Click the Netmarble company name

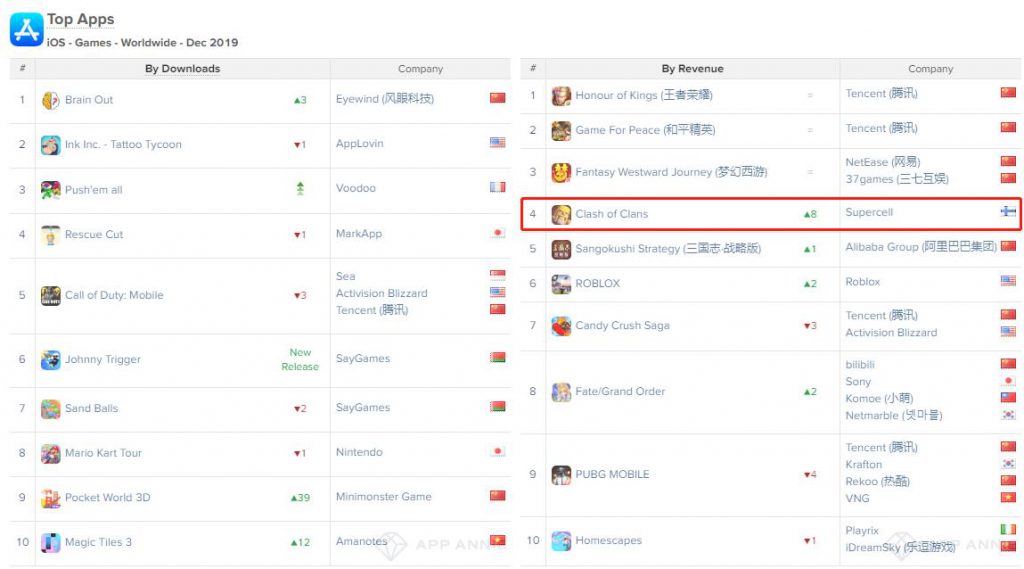click(894, 415)
